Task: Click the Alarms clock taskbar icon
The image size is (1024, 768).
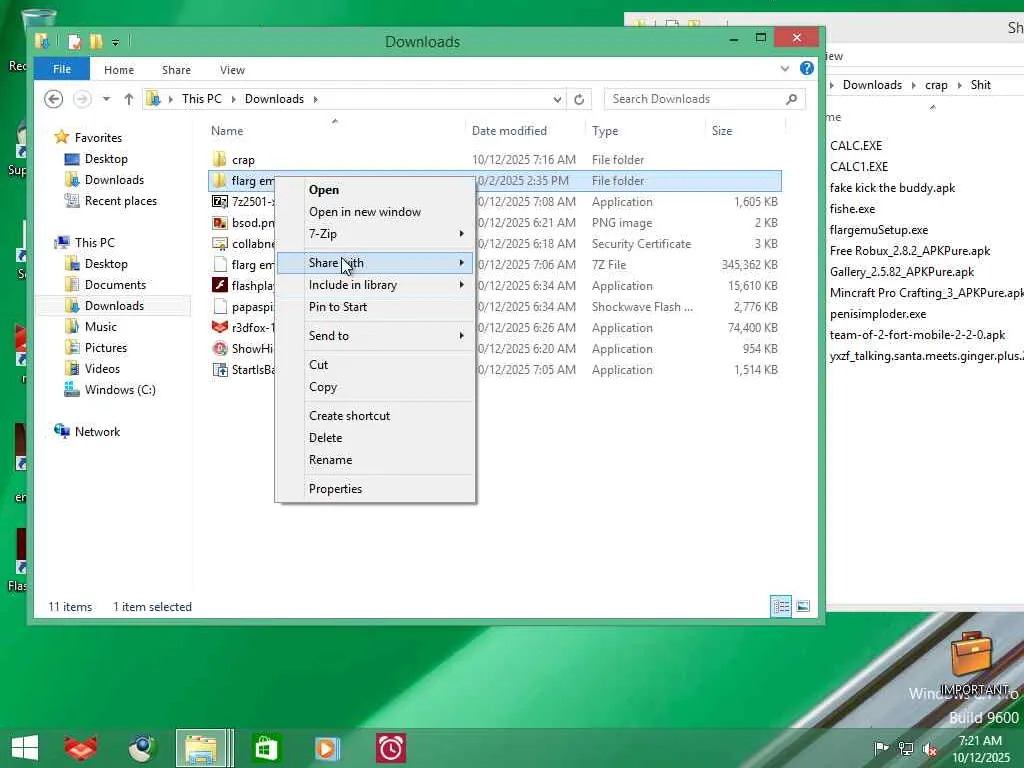Action: point(390,748)
